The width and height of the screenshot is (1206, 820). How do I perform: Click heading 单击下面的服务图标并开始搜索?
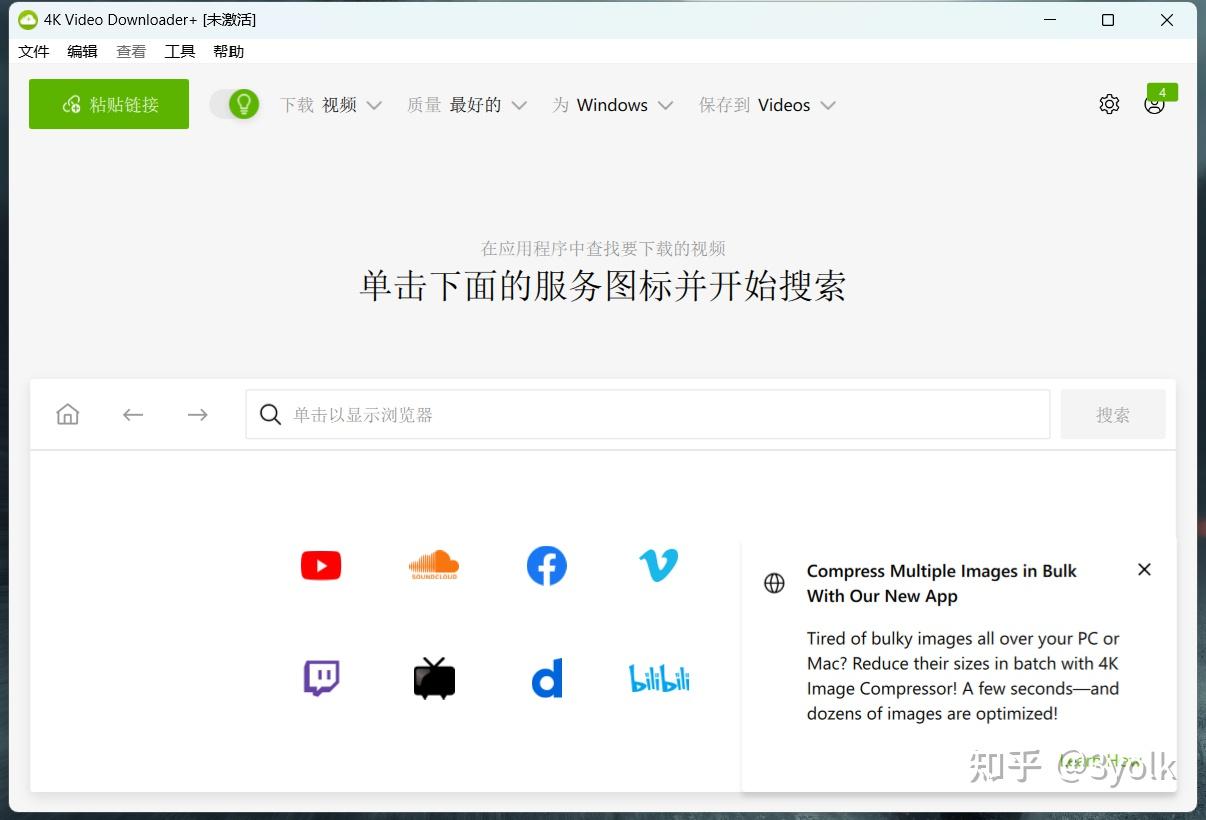coord(603,287)
